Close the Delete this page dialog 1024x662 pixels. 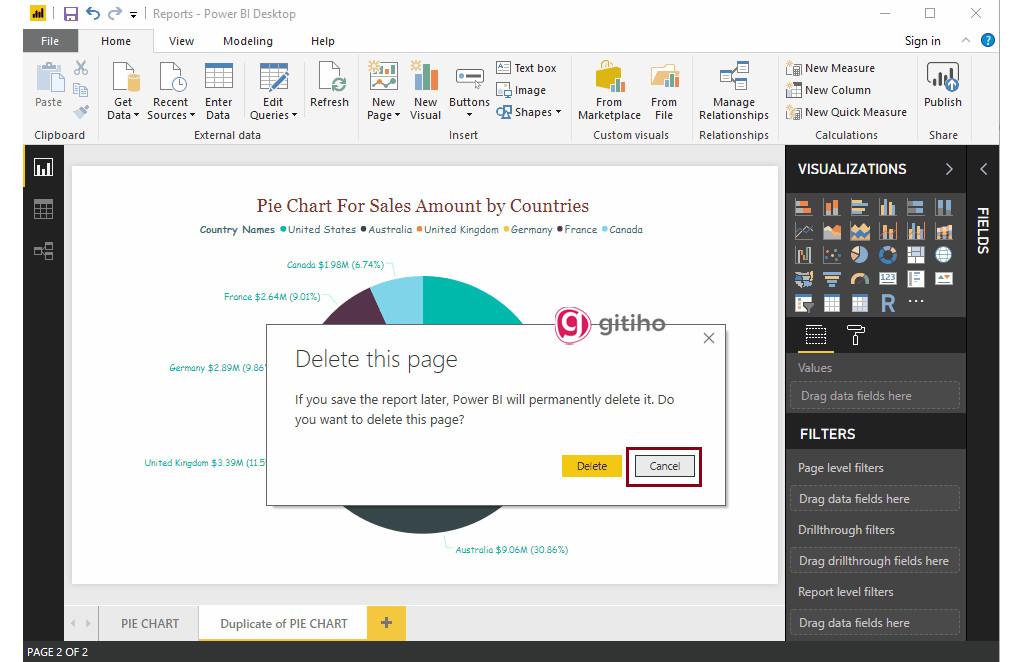(709, 338)
